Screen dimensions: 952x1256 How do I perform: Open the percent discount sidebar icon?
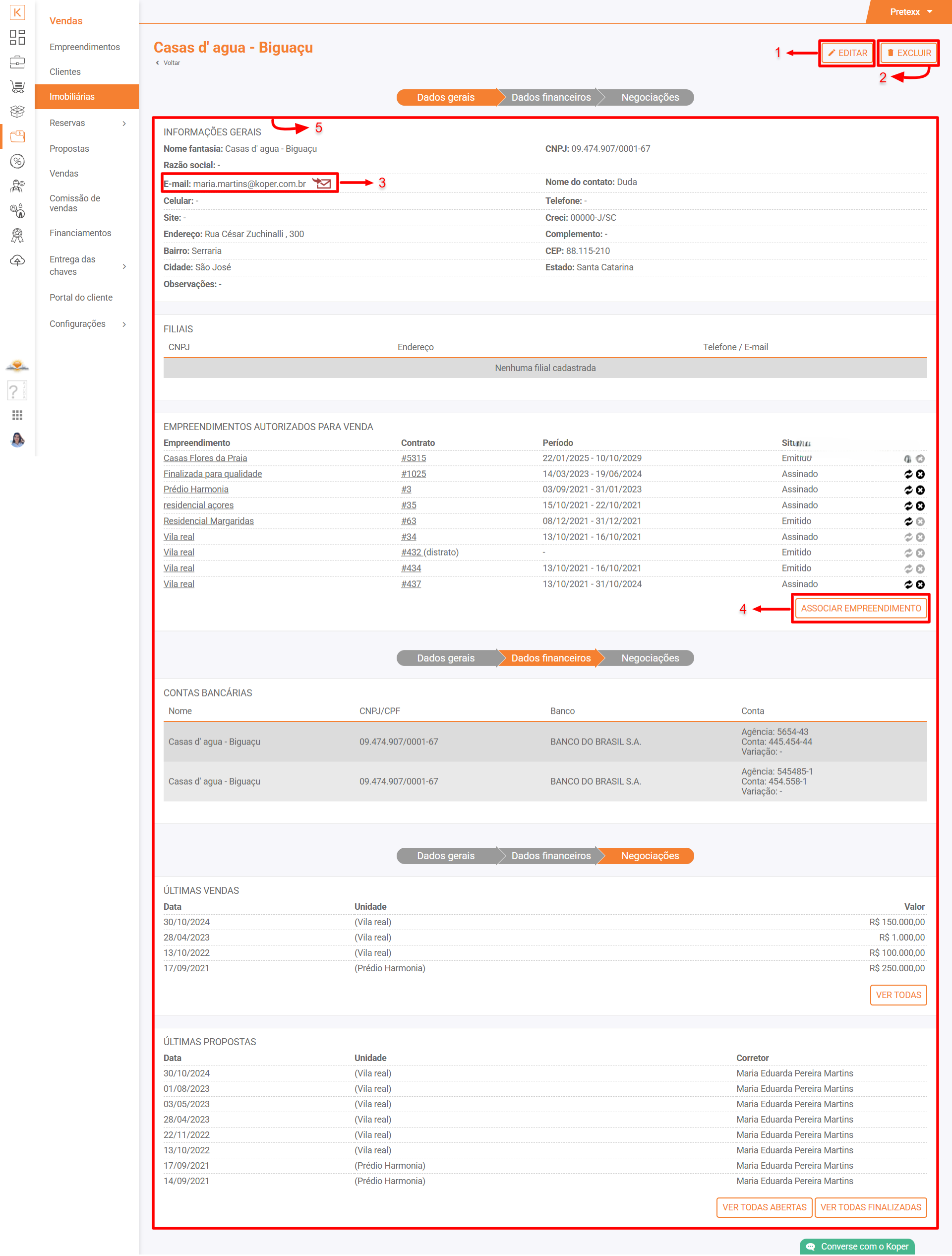pyautogui.click(x=17, y=162)
